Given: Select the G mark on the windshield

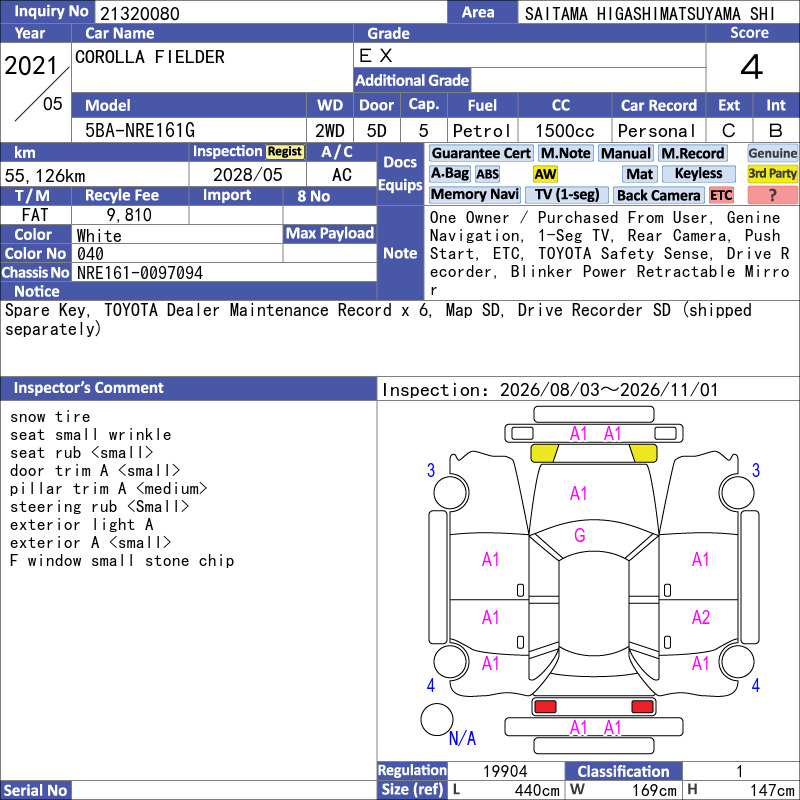Looking at the screenshot, I should coord(580,535).
